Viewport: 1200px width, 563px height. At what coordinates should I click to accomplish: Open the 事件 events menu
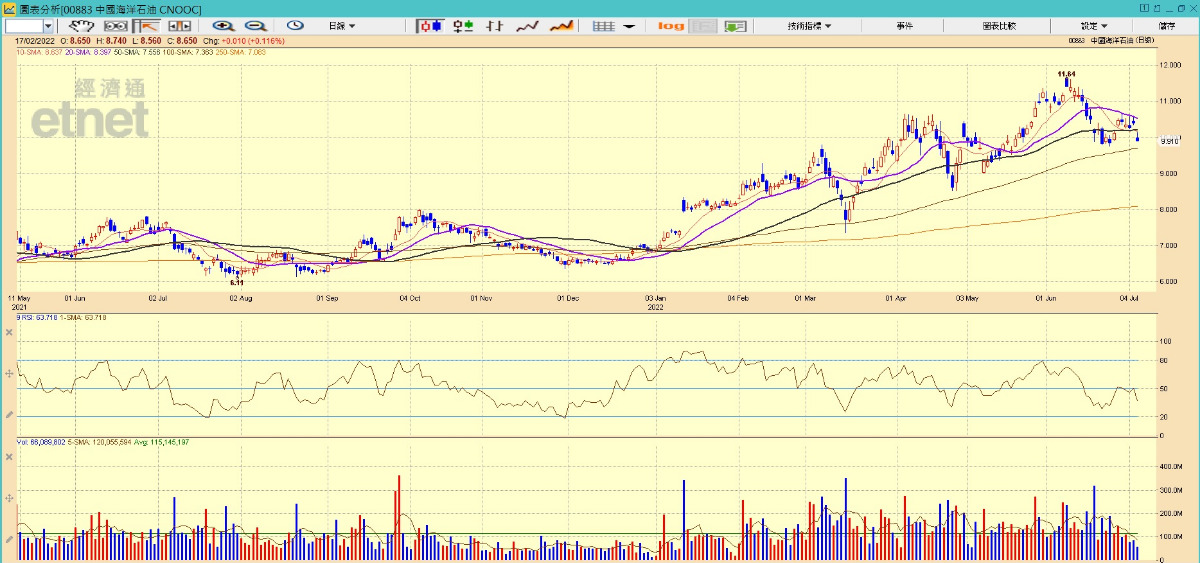[904, 26]
